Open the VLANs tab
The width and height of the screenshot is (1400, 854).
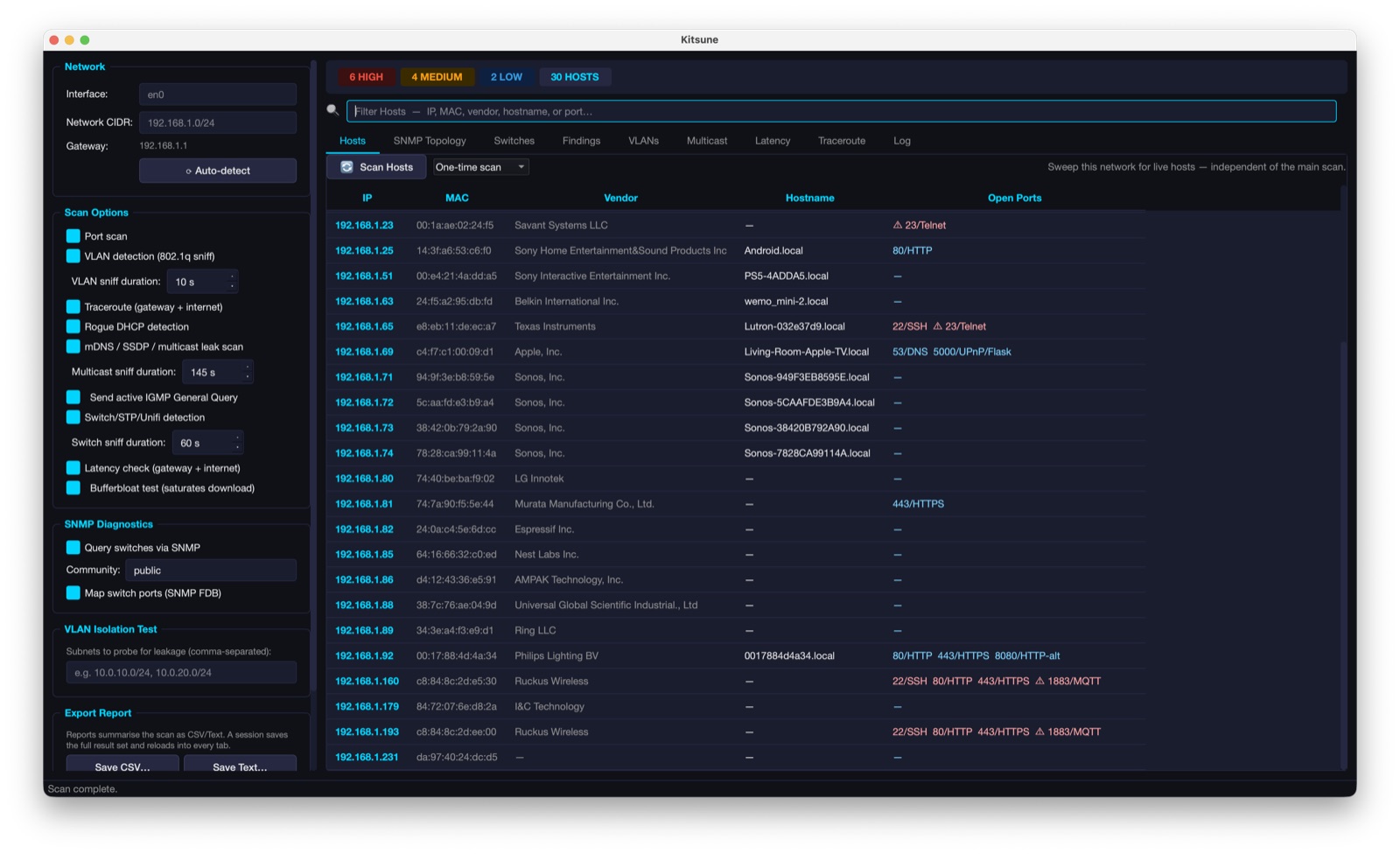643,141
